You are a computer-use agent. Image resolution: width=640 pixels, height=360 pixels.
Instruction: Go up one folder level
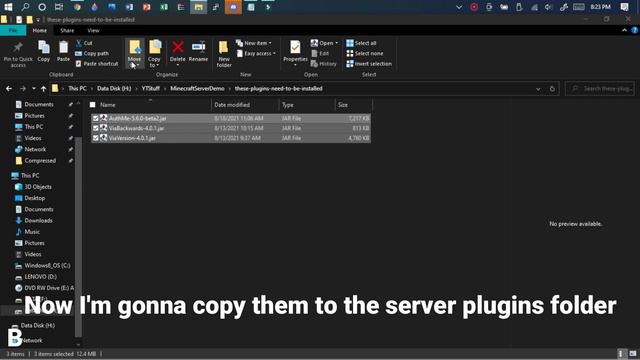coord(43,89)
